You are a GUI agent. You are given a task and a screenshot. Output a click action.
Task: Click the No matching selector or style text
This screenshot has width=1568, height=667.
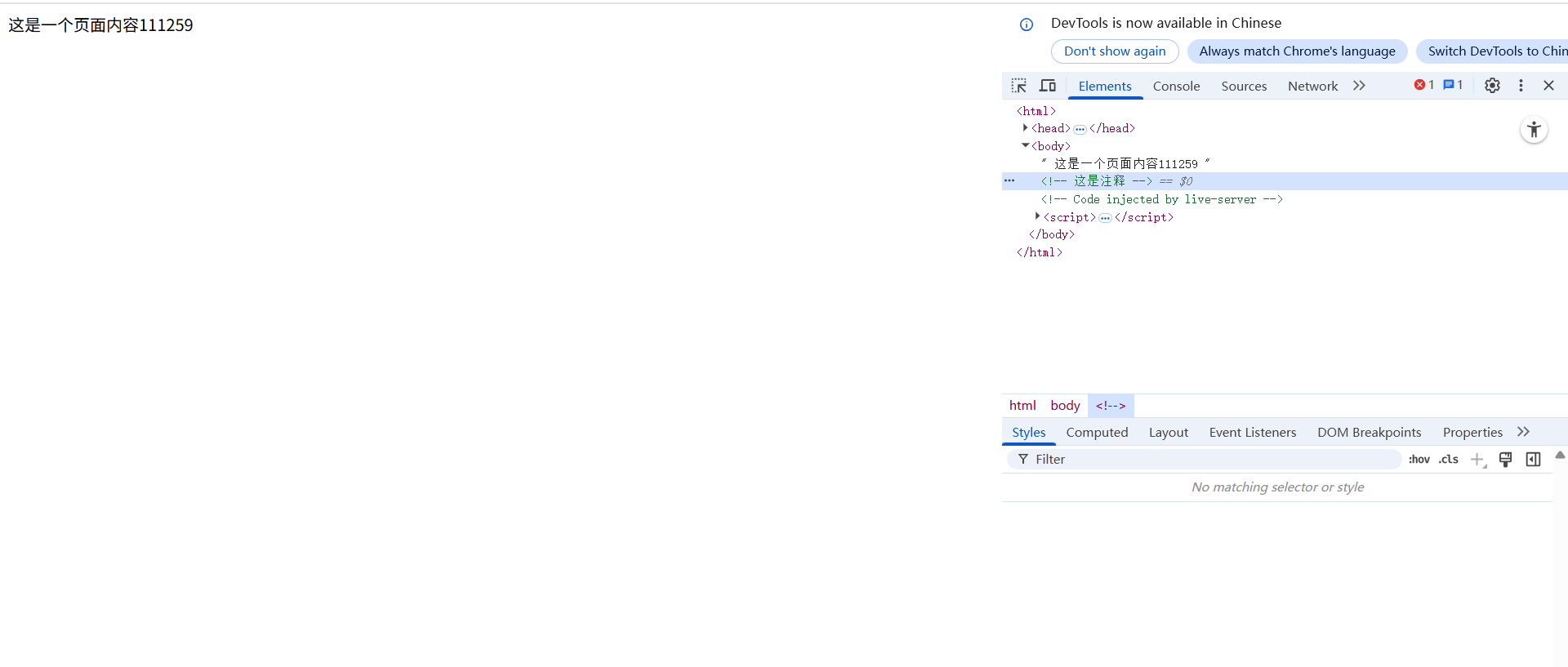pyautogui.click(x=1277, y=487)
